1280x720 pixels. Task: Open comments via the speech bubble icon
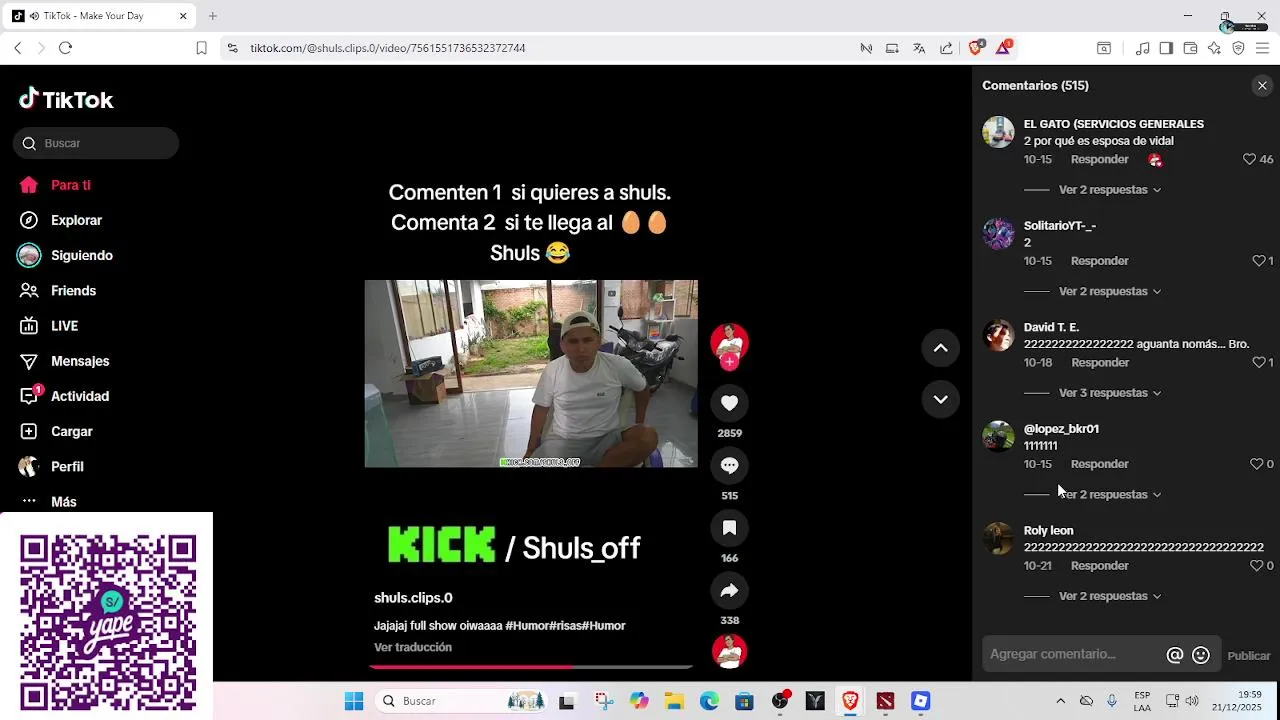click(729, 465)
